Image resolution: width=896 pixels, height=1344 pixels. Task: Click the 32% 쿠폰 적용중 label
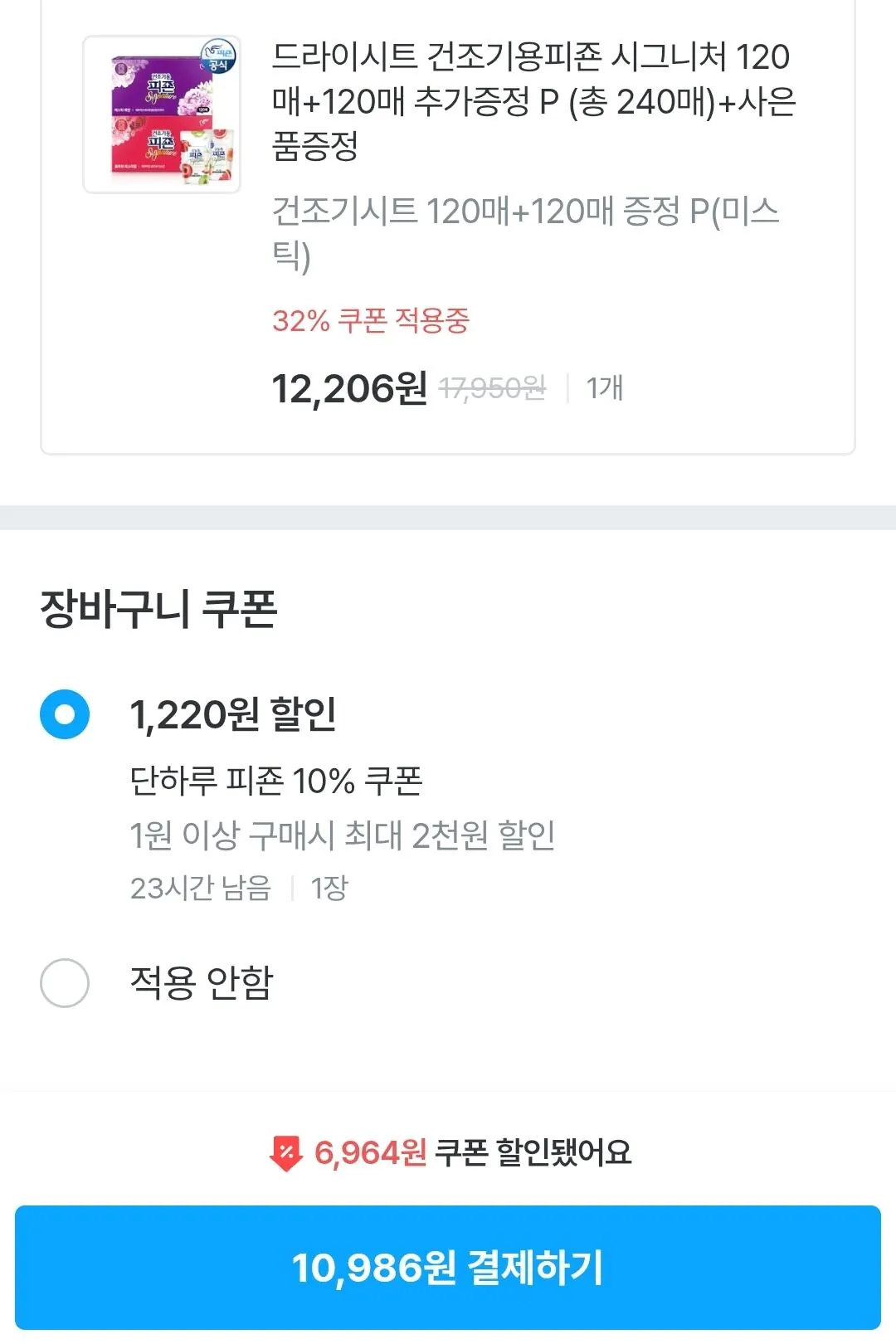tap(370, 320)
